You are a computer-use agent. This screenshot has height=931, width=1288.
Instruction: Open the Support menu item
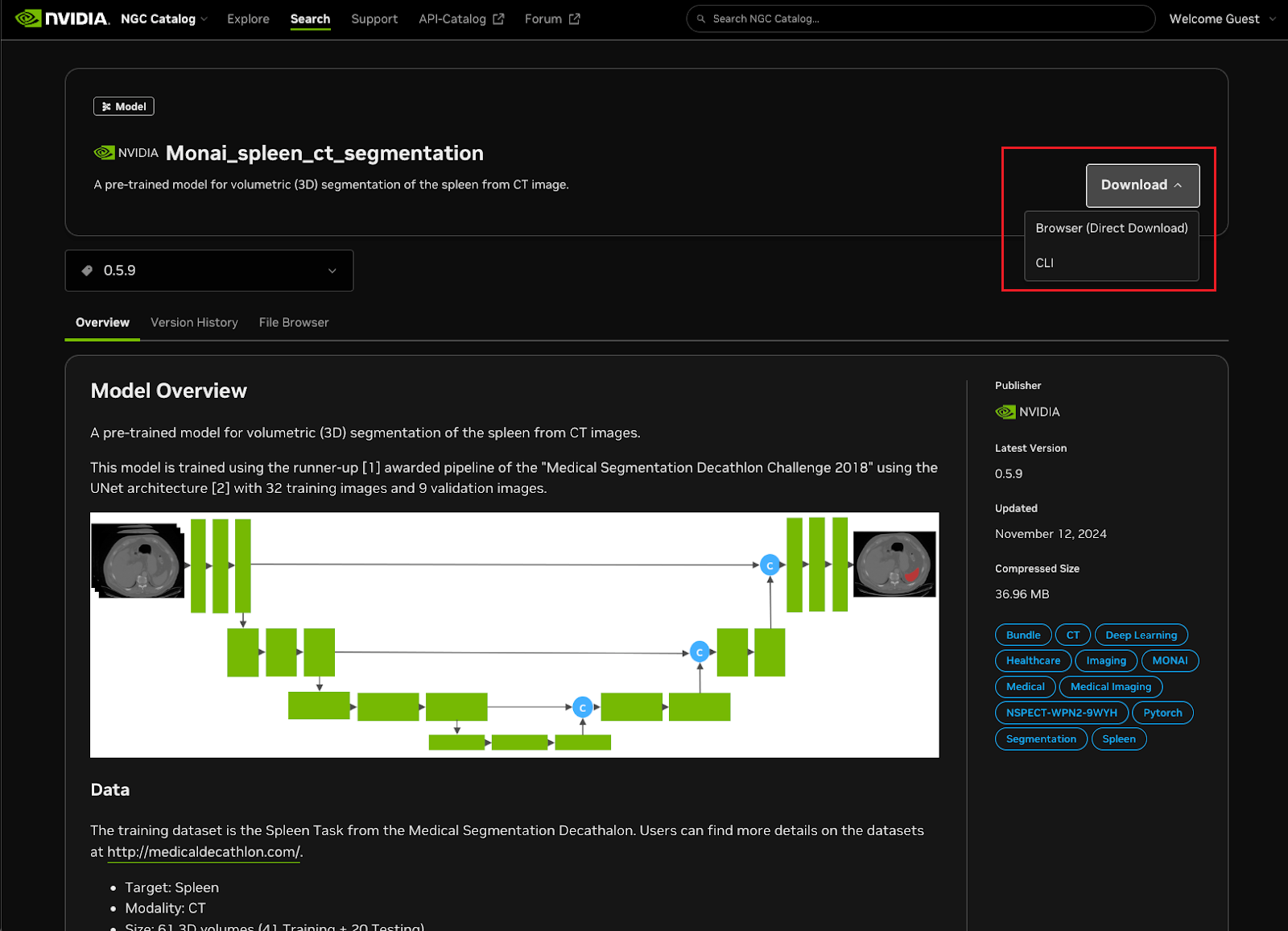[x=374, y=19]
